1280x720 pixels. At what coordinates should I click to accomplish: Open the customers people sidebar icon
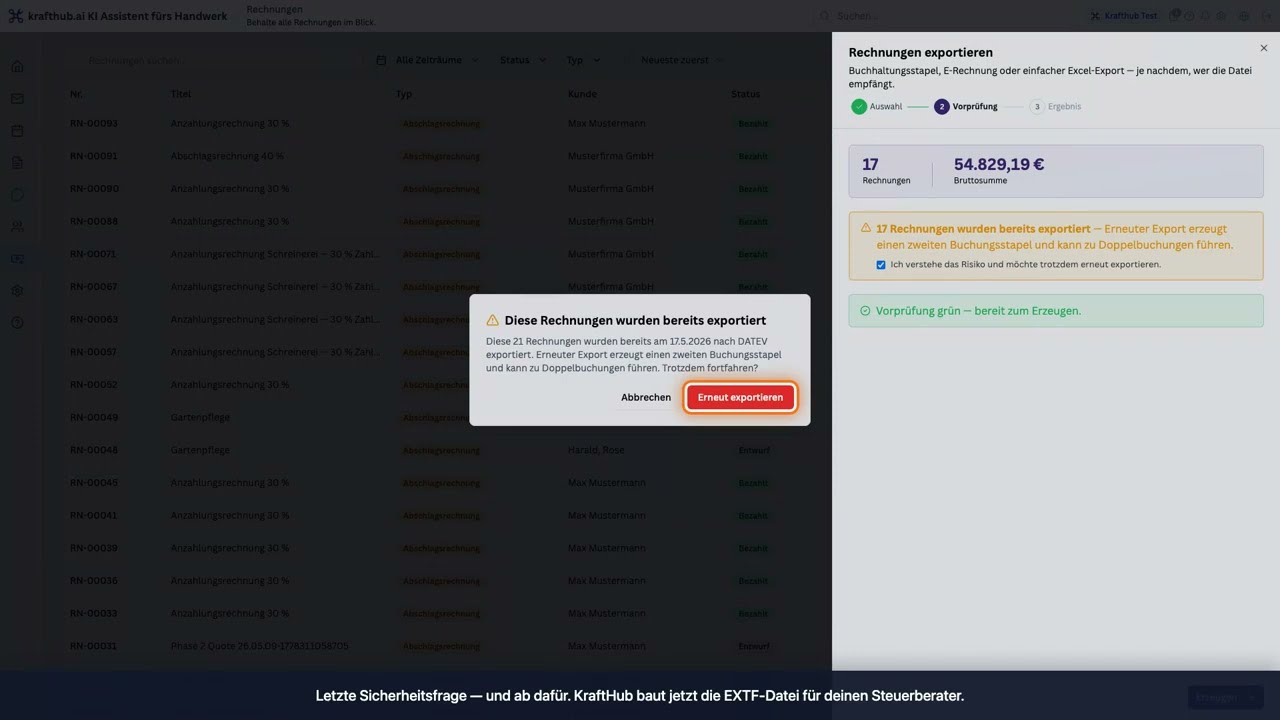pyautogui.click(x=17, y=227)
